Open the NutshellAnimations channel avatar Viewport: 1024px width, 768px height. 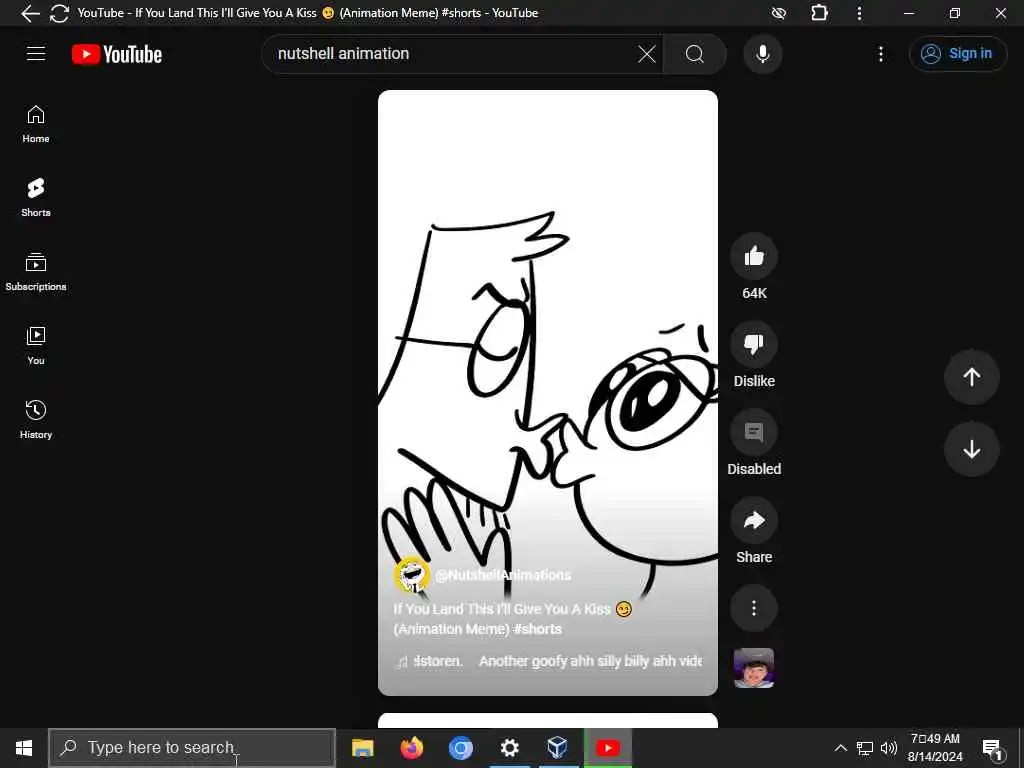(x=411, y=575)
